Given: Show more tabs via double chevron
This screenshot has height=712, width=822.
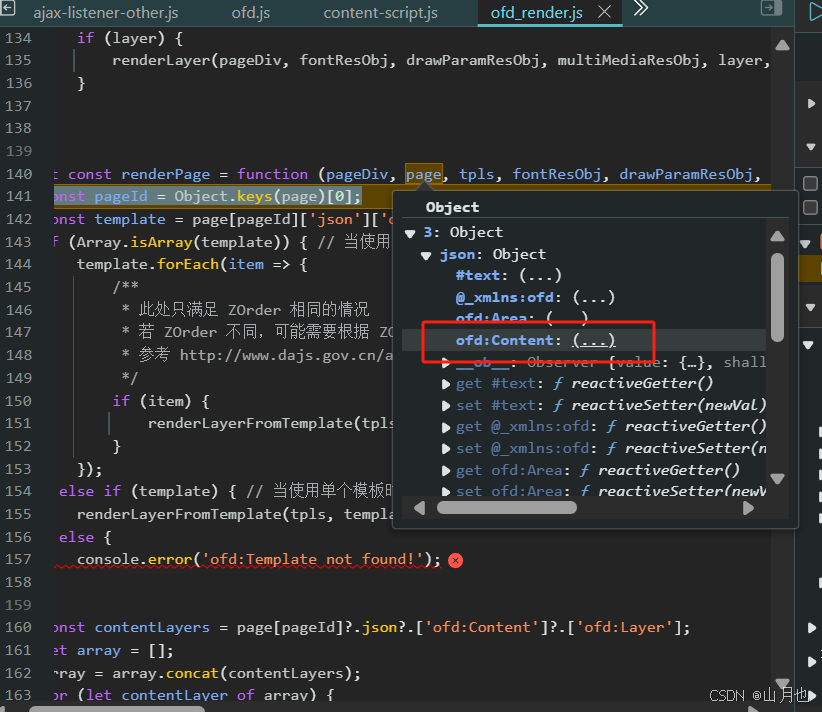Looking at the screenshot, I should coord(641,9).
